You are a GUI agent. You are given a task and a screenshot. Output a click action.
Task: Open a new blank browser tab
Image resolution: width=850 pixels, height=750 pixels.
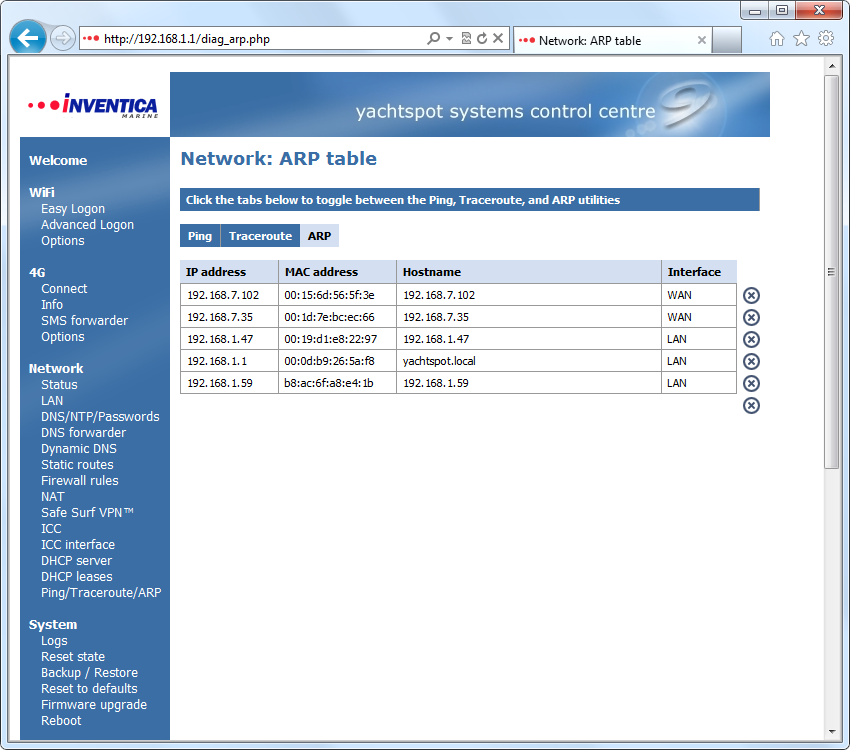[726, 40]
